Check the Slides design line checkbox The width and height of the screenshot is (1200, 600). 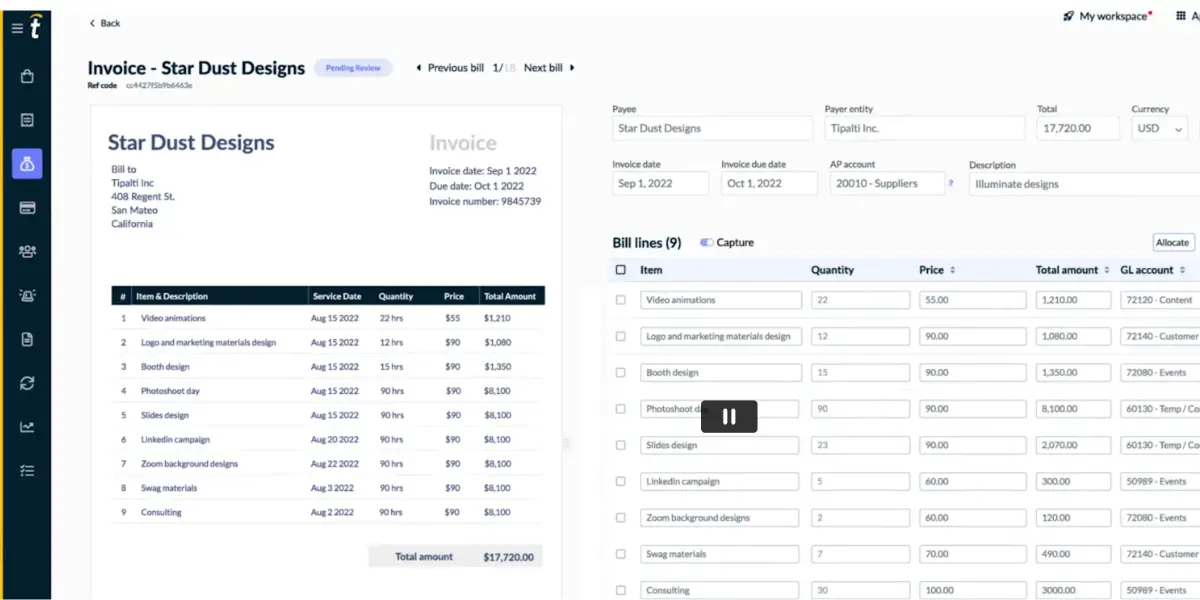click(x=621, y=445)
